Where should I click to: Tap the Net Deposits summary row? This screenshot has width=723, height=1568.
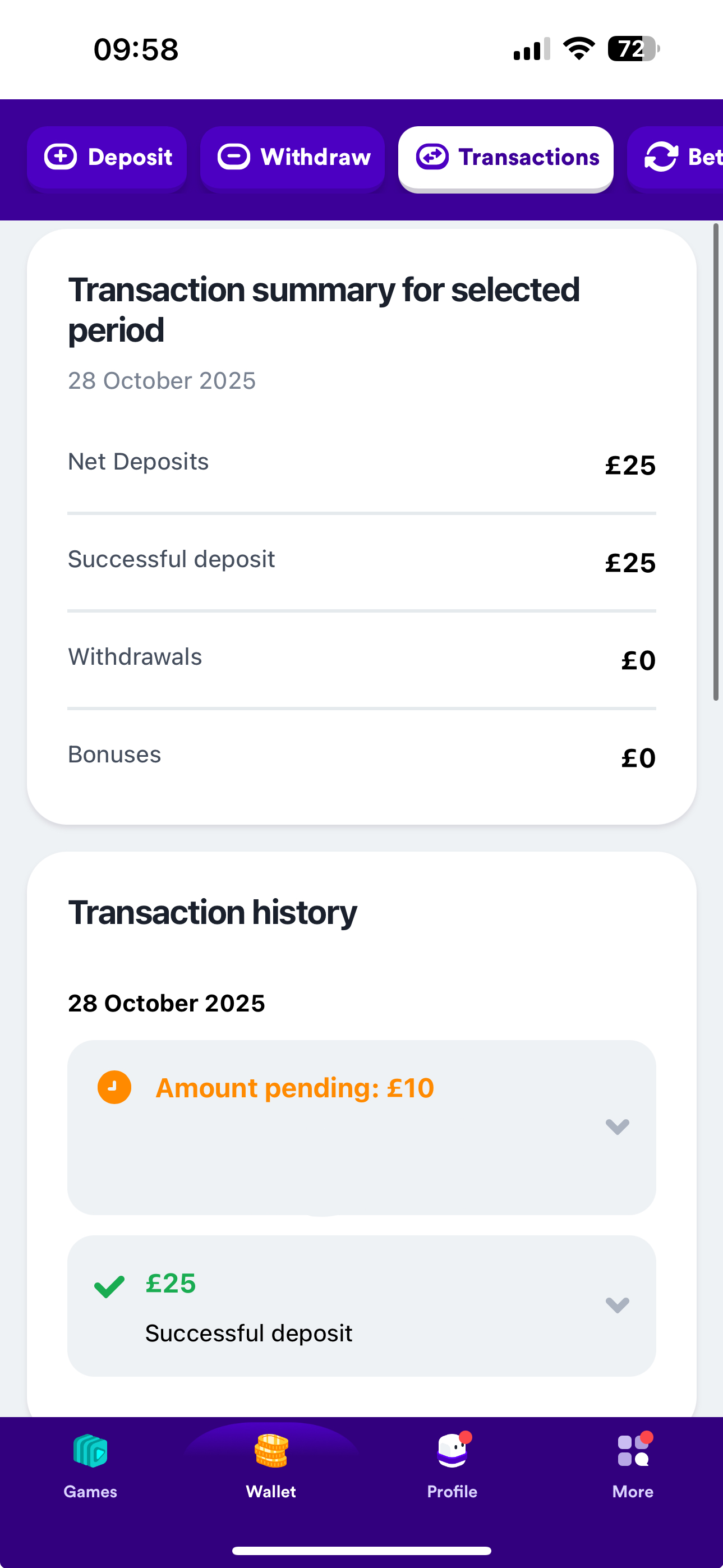[361, 464]
